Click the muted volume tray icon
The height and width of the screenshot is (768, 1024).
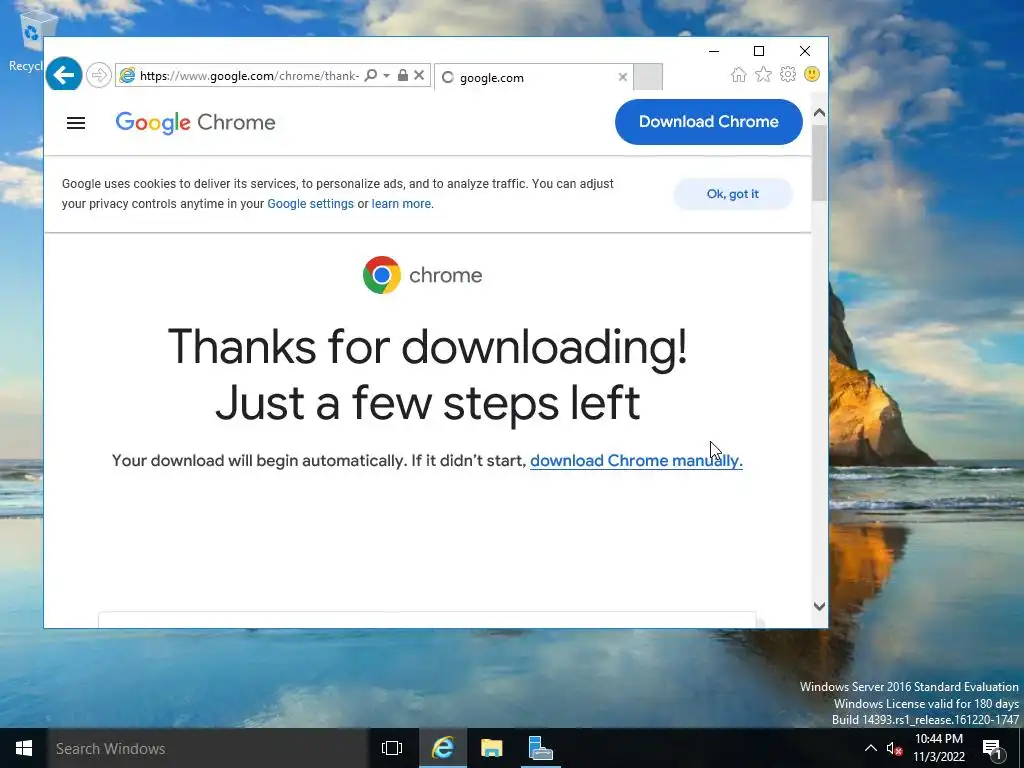pos(894,749)
